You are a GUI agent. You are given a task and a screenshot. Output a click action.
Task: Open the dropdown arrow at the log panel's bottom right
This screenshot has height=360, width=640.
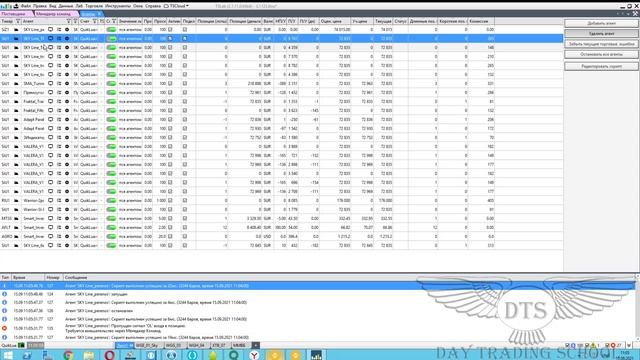click(x=629, y=345)
